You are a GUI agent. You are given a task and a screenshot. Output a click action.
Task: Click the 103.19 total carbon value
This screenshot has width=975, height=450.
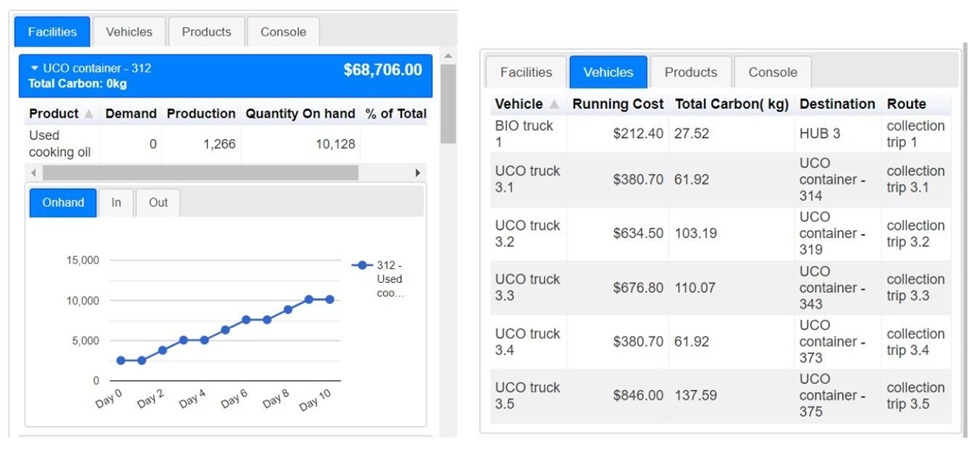coord(695,234)
